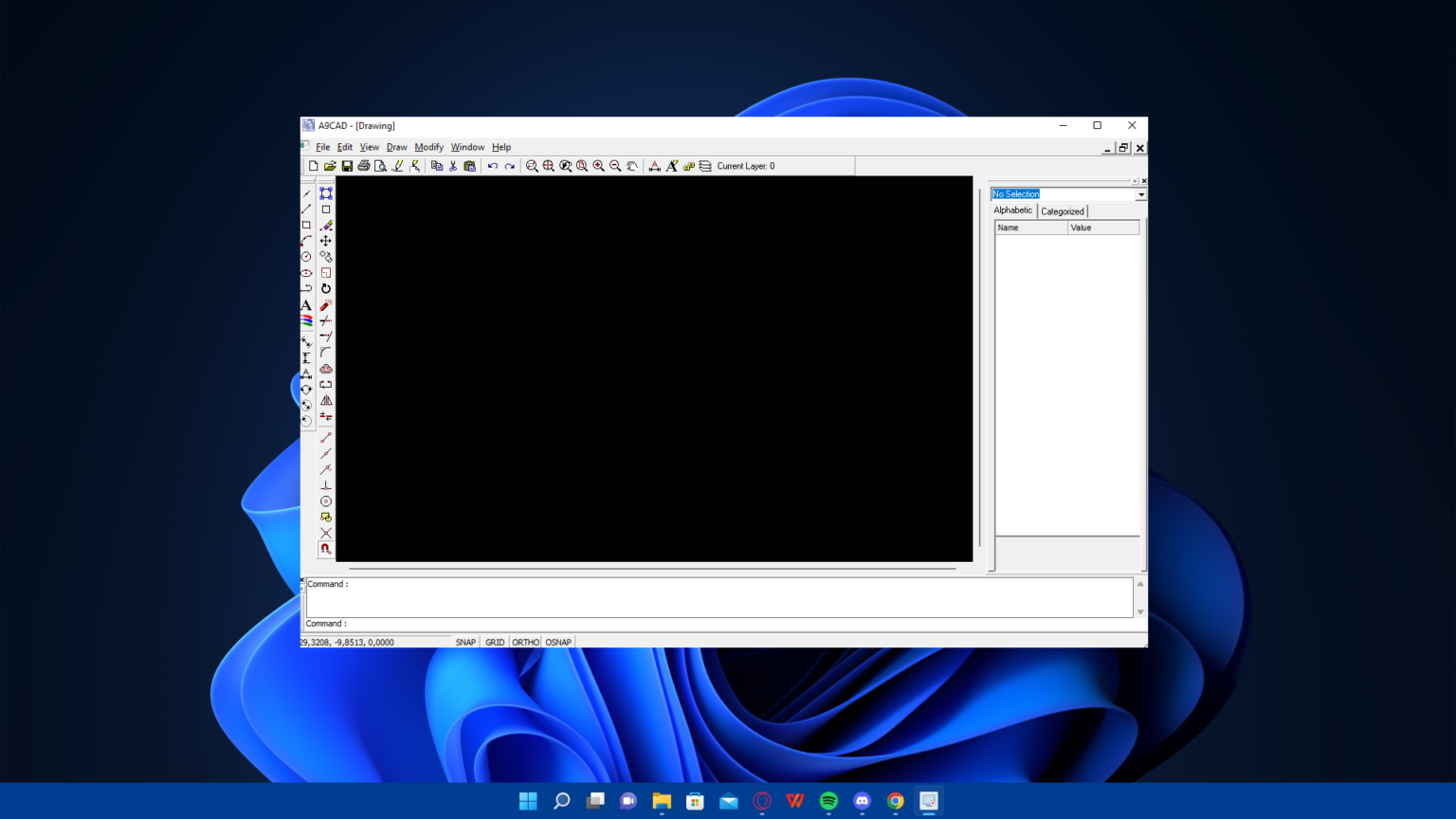Image resolution: width=1456 pixels, height=819 pixels.
Task: Click the Mirror tool icon
Action: point(326,401)
